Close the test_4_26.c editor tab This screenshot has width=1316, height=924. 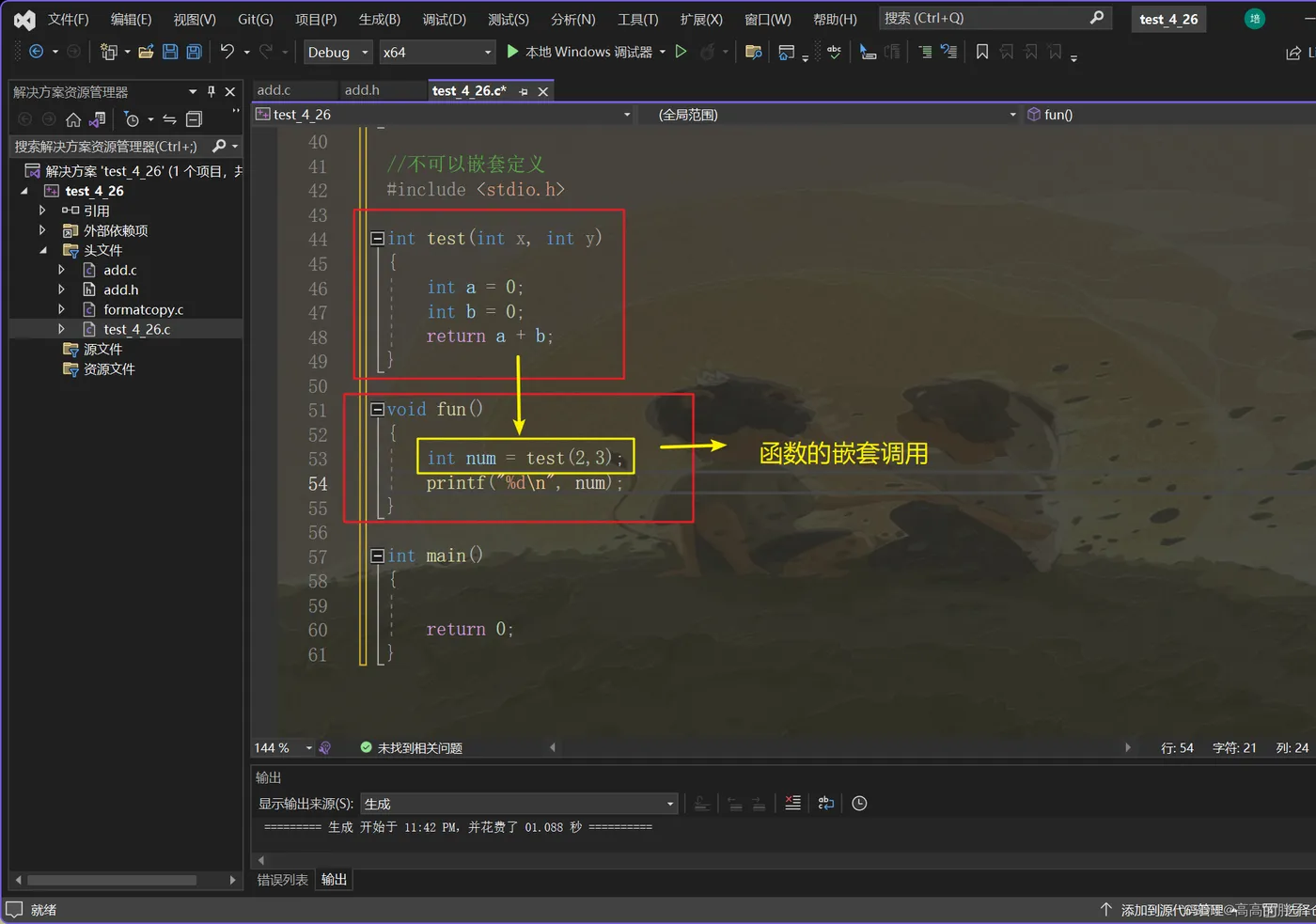(x=542, y=91)
